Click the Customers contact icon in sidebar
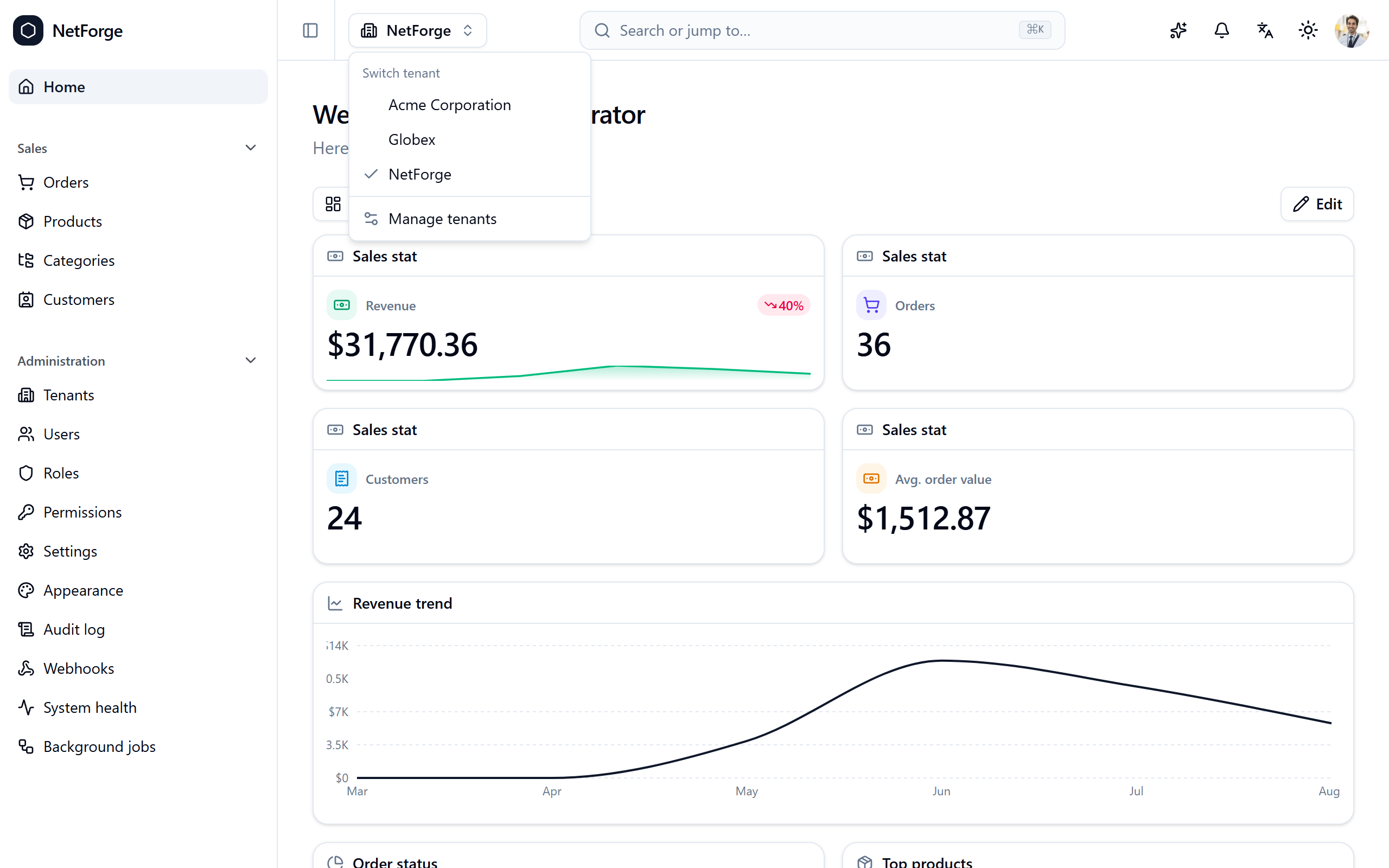The image size is (1389, 868). click(26, 299)
